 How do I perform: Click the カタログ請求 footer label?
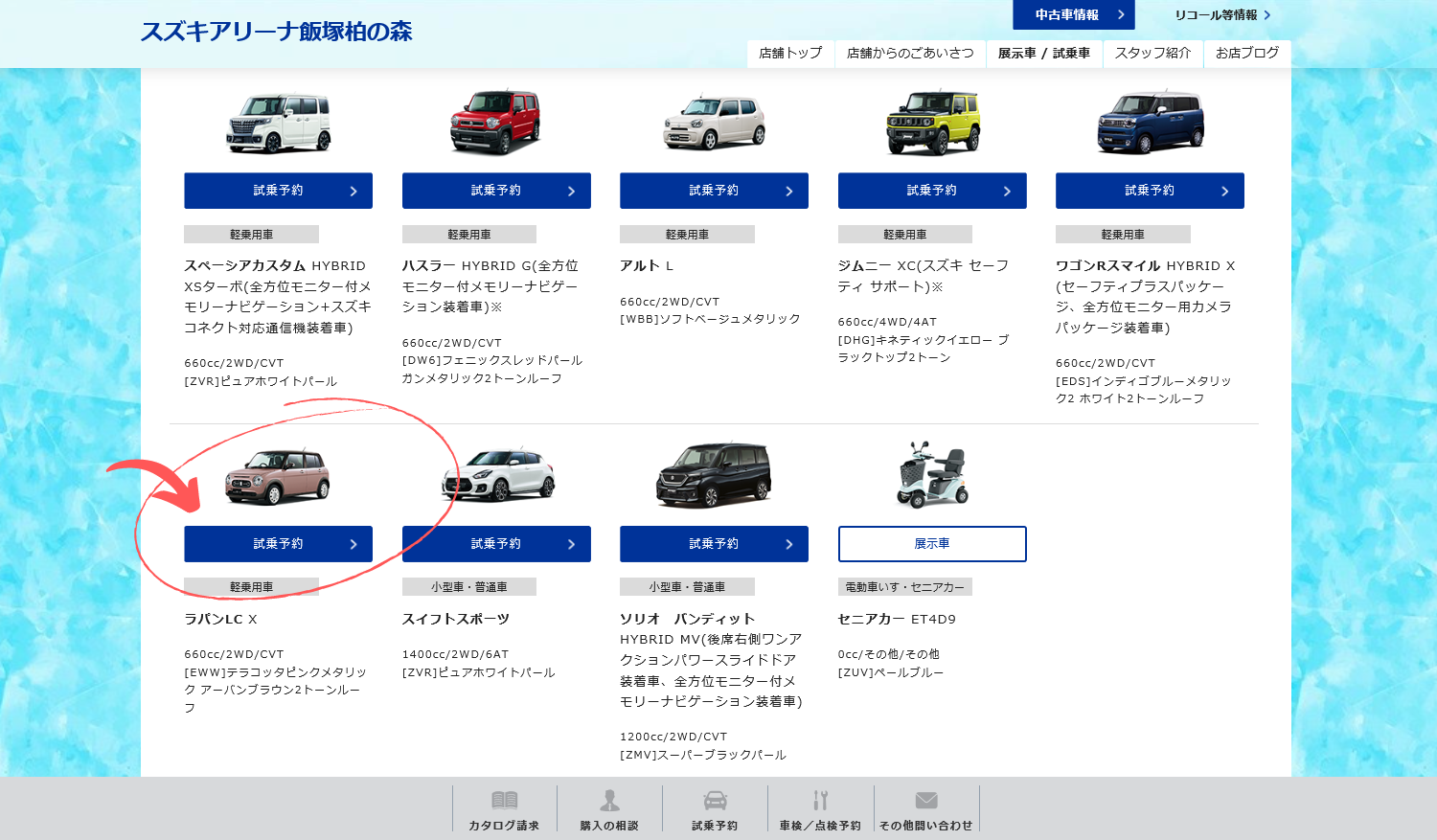(504, 826)
